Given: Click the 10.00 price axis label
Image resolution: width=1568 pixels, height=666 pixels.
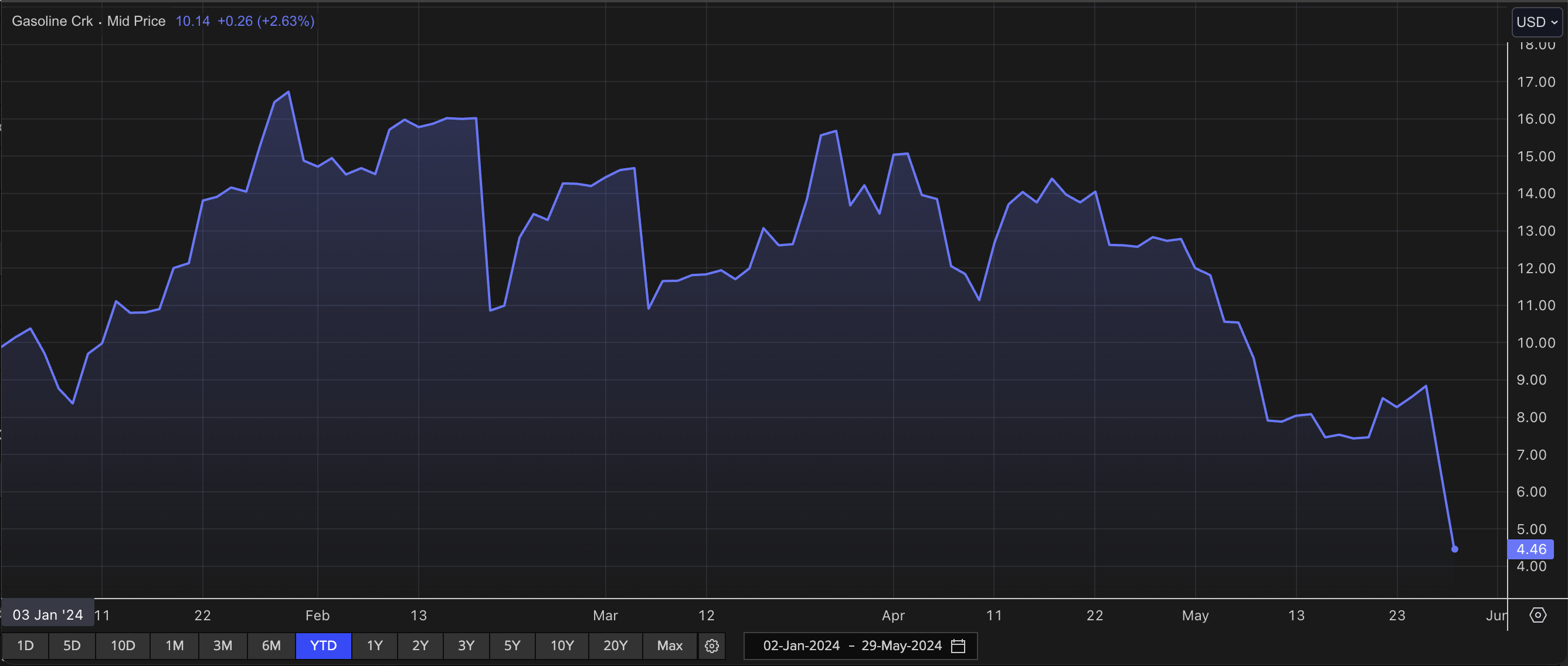Looking at the screenshot, I should point(1536,343).
